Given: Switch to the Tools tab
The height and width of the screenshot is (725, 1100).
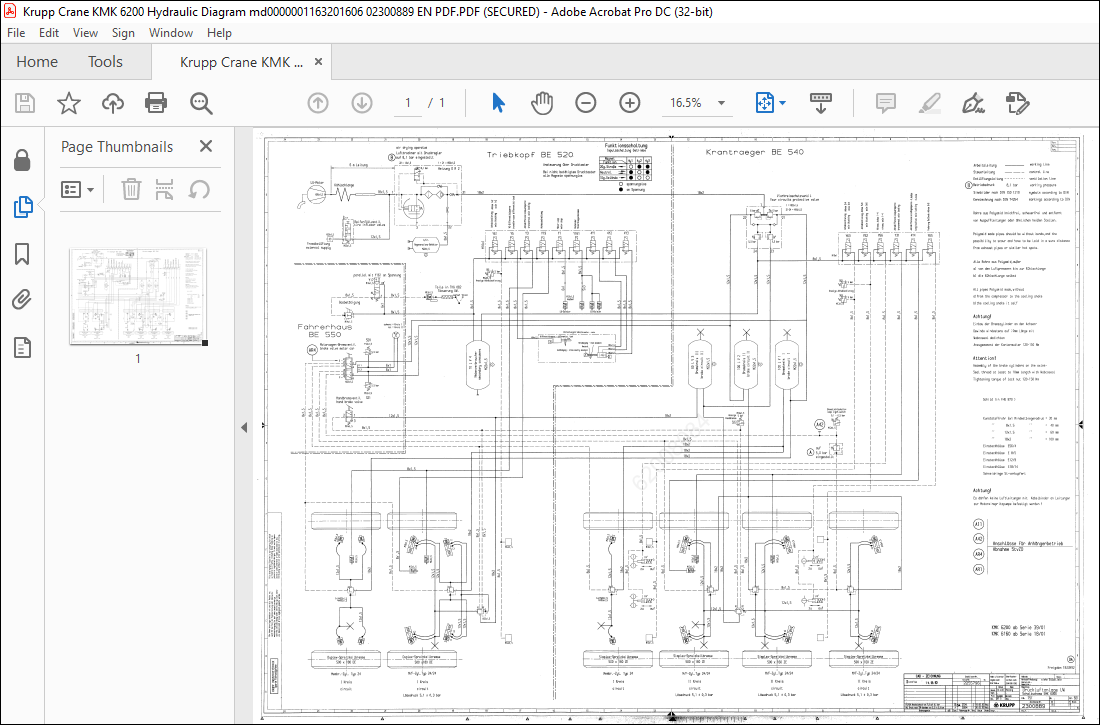Looking at the screenshot, I should click(x=105, y=62).
